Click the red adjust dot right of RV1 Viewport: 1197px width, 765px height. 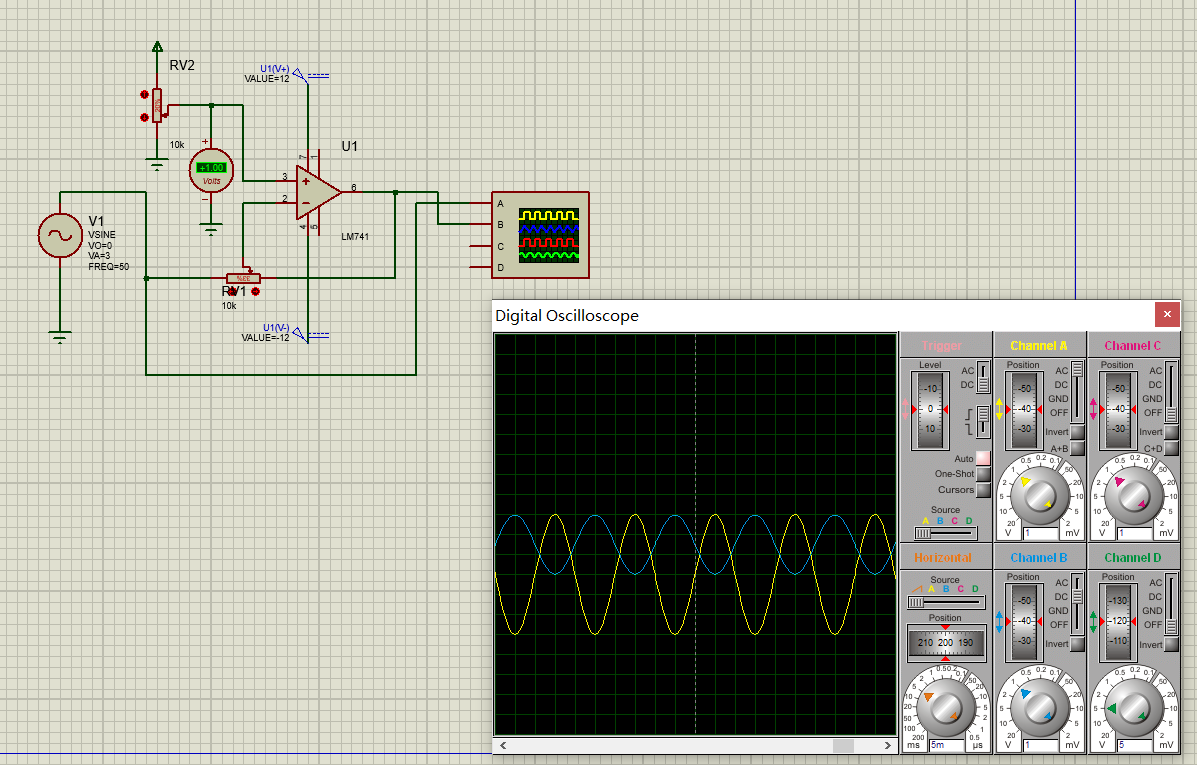pos(256,292)
